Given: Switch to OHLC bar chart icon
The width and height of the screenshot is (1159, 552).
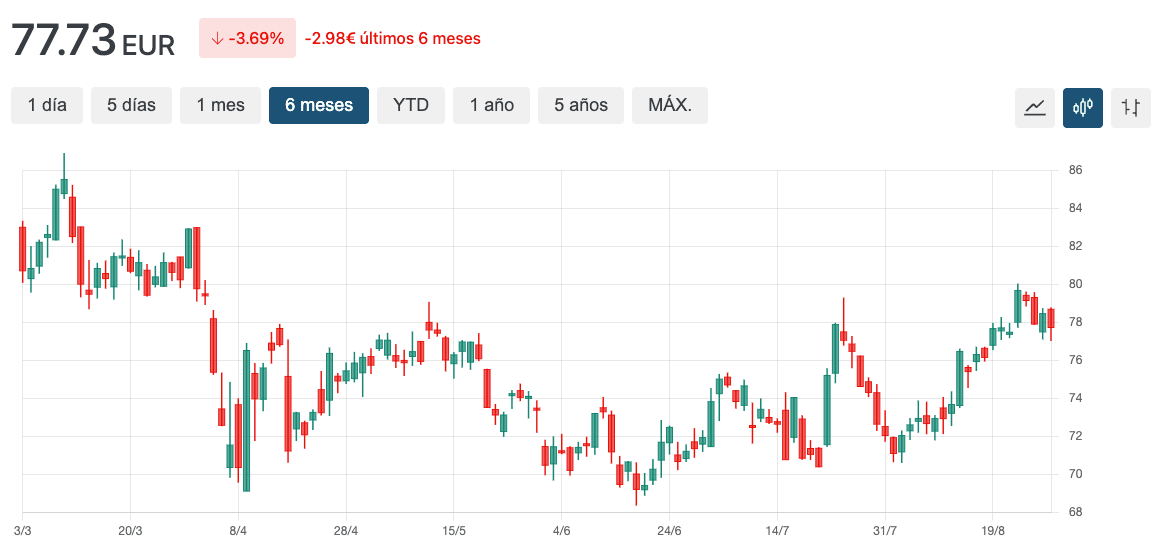Looking at the screenshot, I should pyautogui.click(x=1130, y=106).
